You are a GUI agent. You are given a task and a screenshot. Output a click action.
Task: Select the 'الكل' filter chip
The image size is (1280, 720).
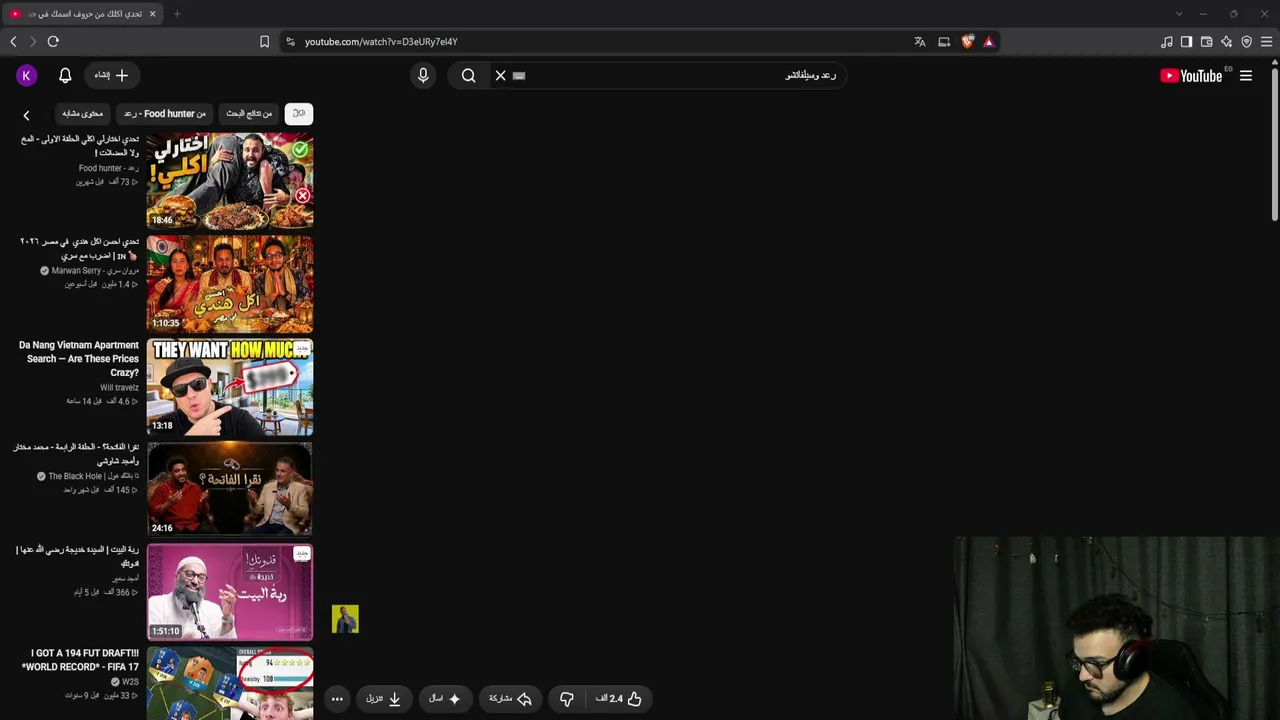coord(299,113)
